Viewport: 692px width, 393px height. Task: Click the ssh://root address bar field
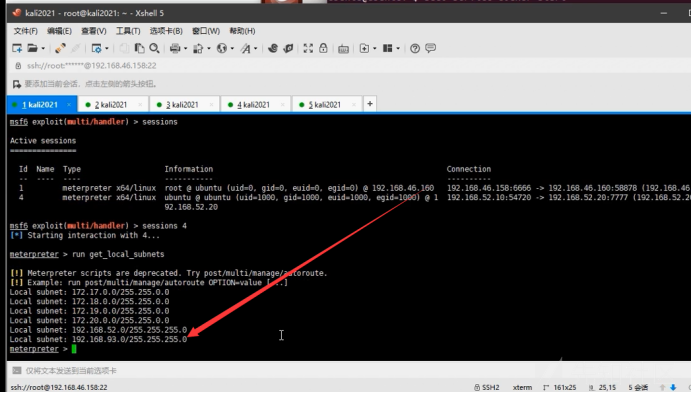92,66
